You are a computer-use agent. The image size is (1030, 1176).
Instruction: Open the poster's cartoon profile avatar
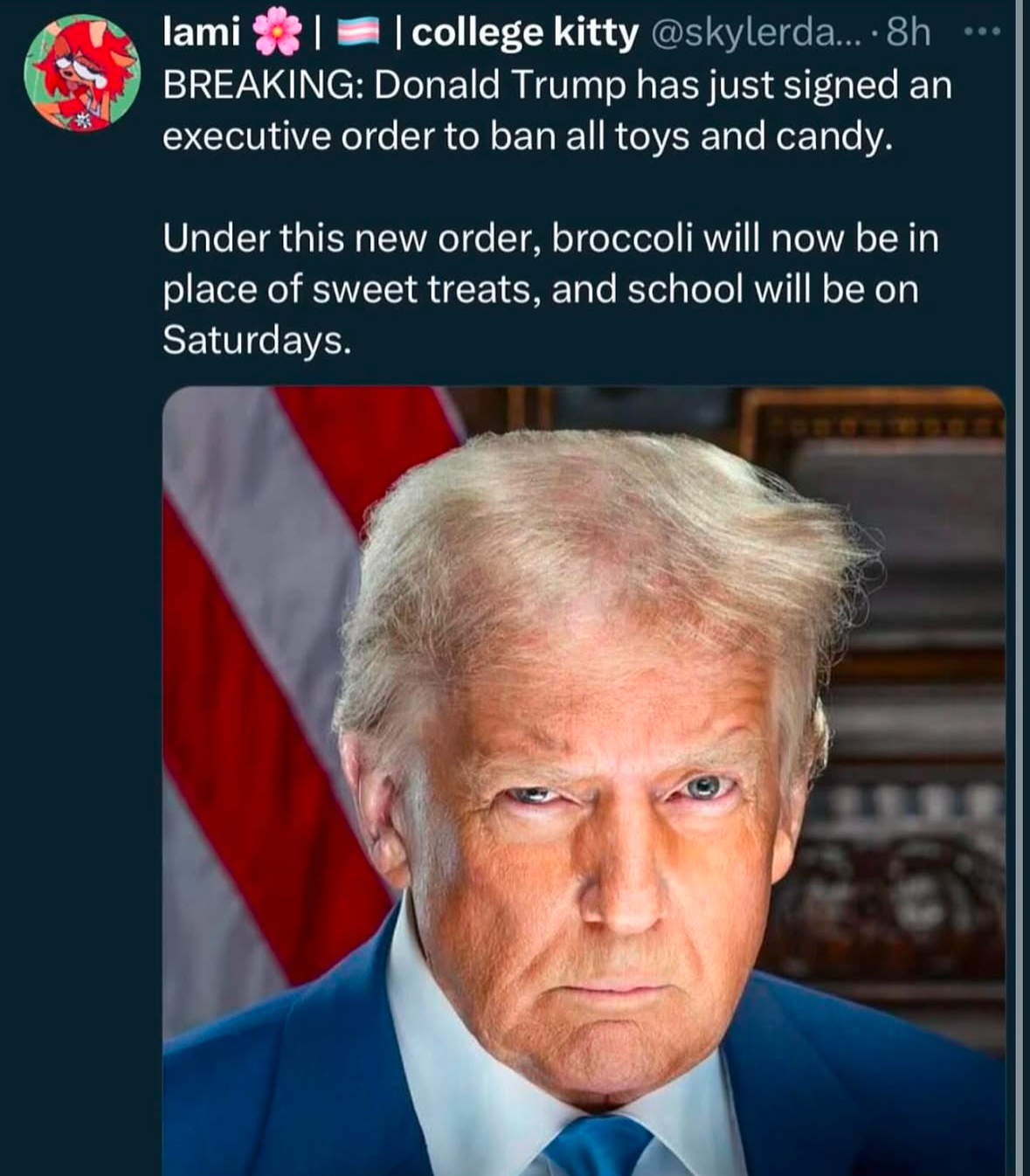[82, 73]
